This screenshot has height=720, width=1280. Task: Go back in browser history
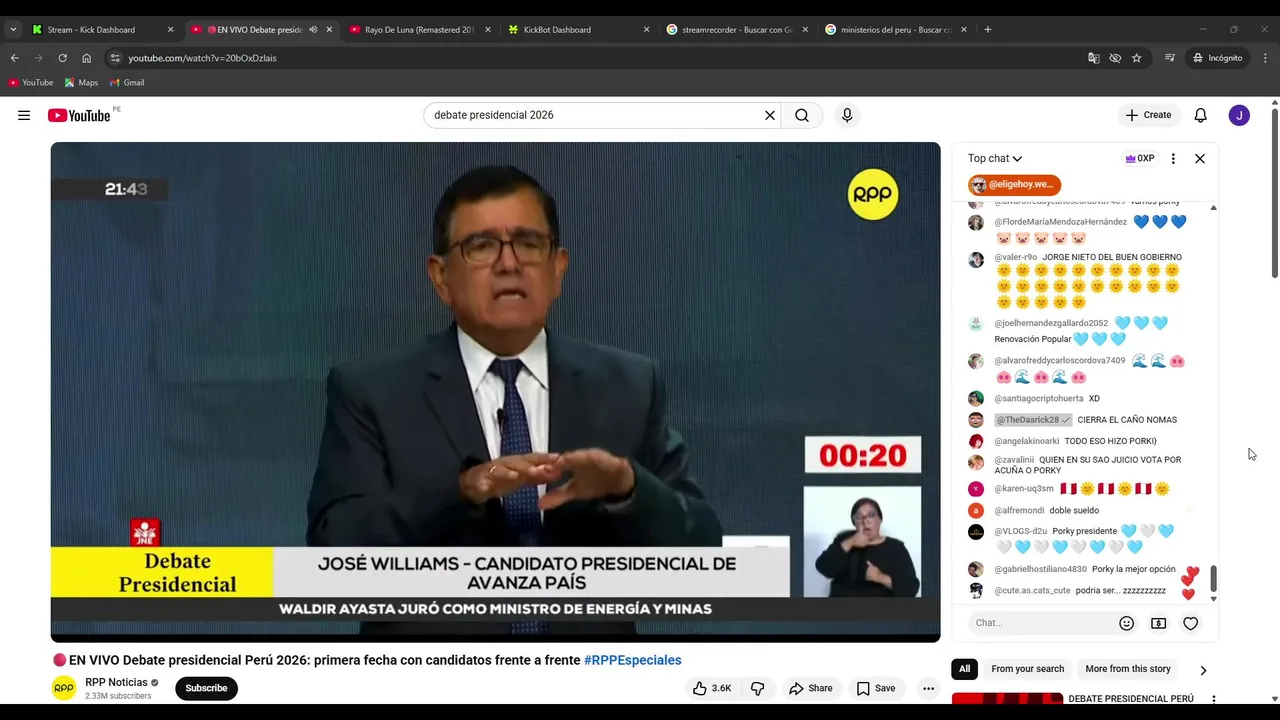pyautogui.click(x=15, y=58)
